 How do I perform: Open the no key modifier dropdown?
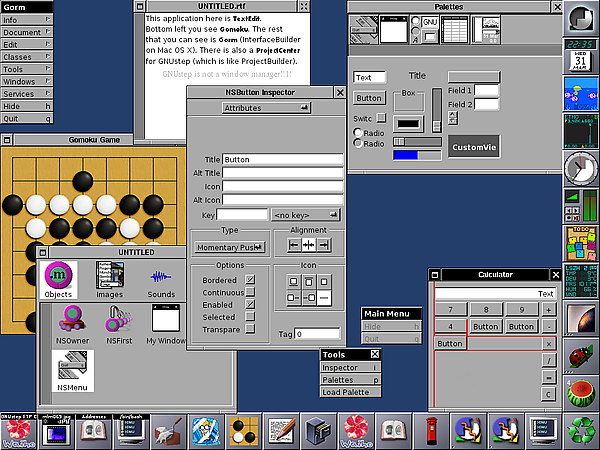tap(306, 214)
